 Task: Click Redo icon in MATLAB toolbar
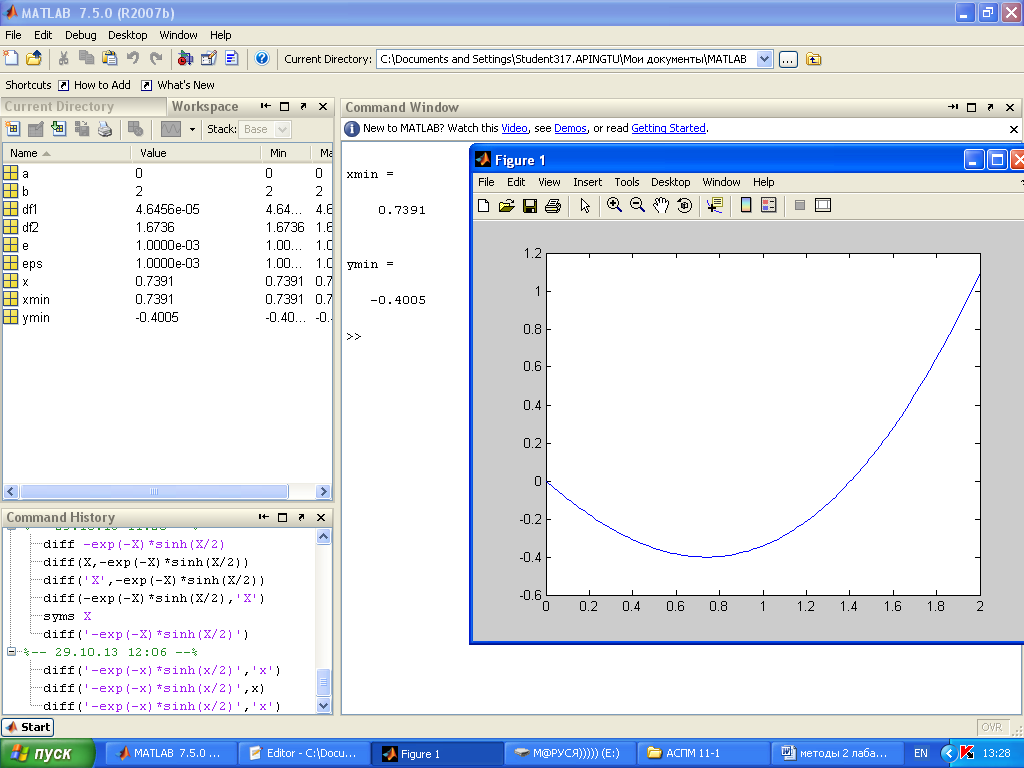pos(156,59)
